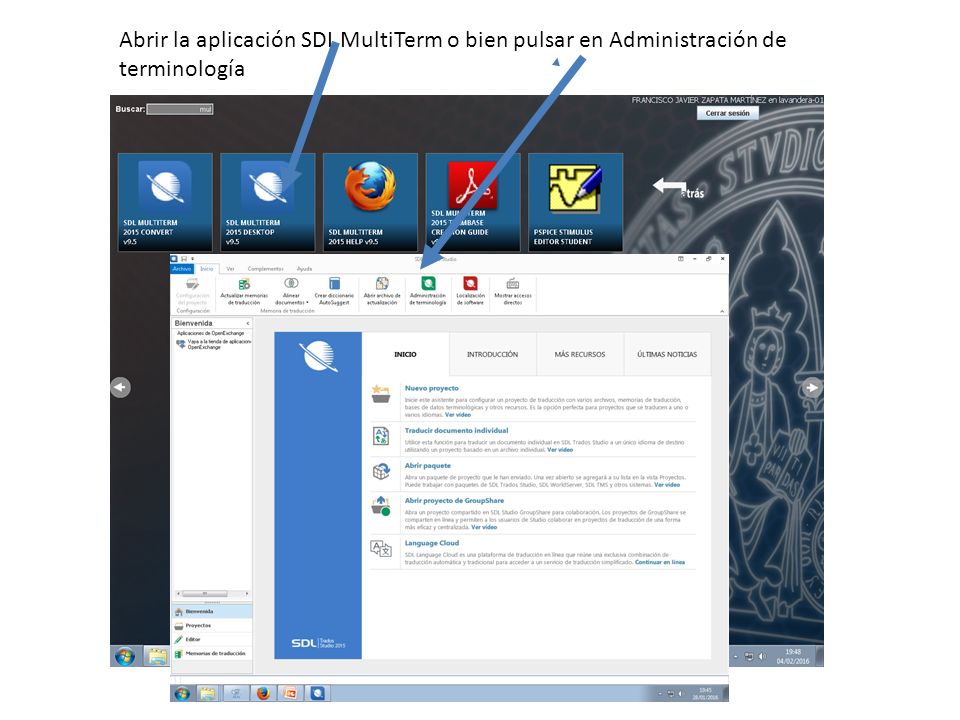Open Ver vídeo under Nuevo proyecto
The height and width of the screenshot is (720, 960).
pyautogui.click(x=458, y=414)
